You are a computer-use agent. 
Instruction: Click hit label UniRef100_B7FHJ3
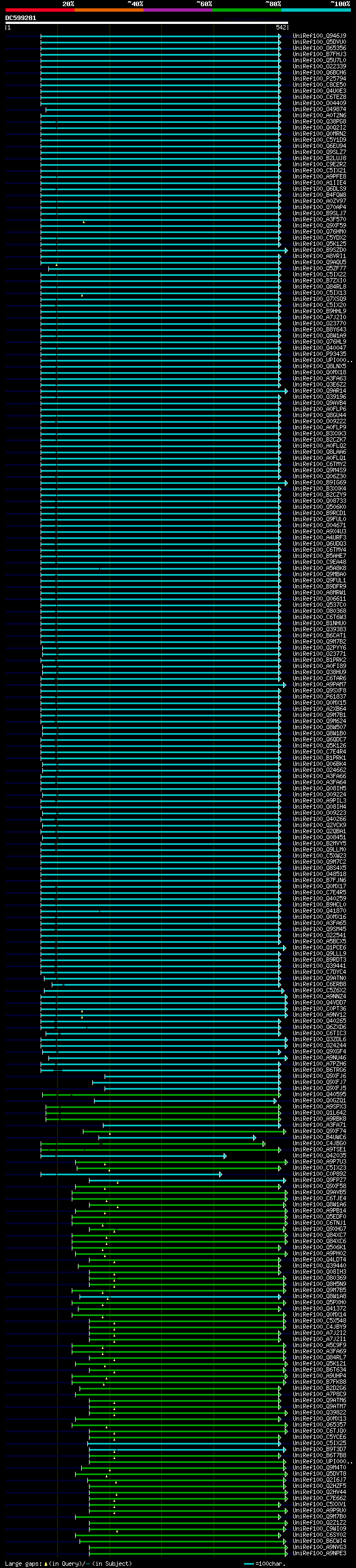(x=319, y=54)
